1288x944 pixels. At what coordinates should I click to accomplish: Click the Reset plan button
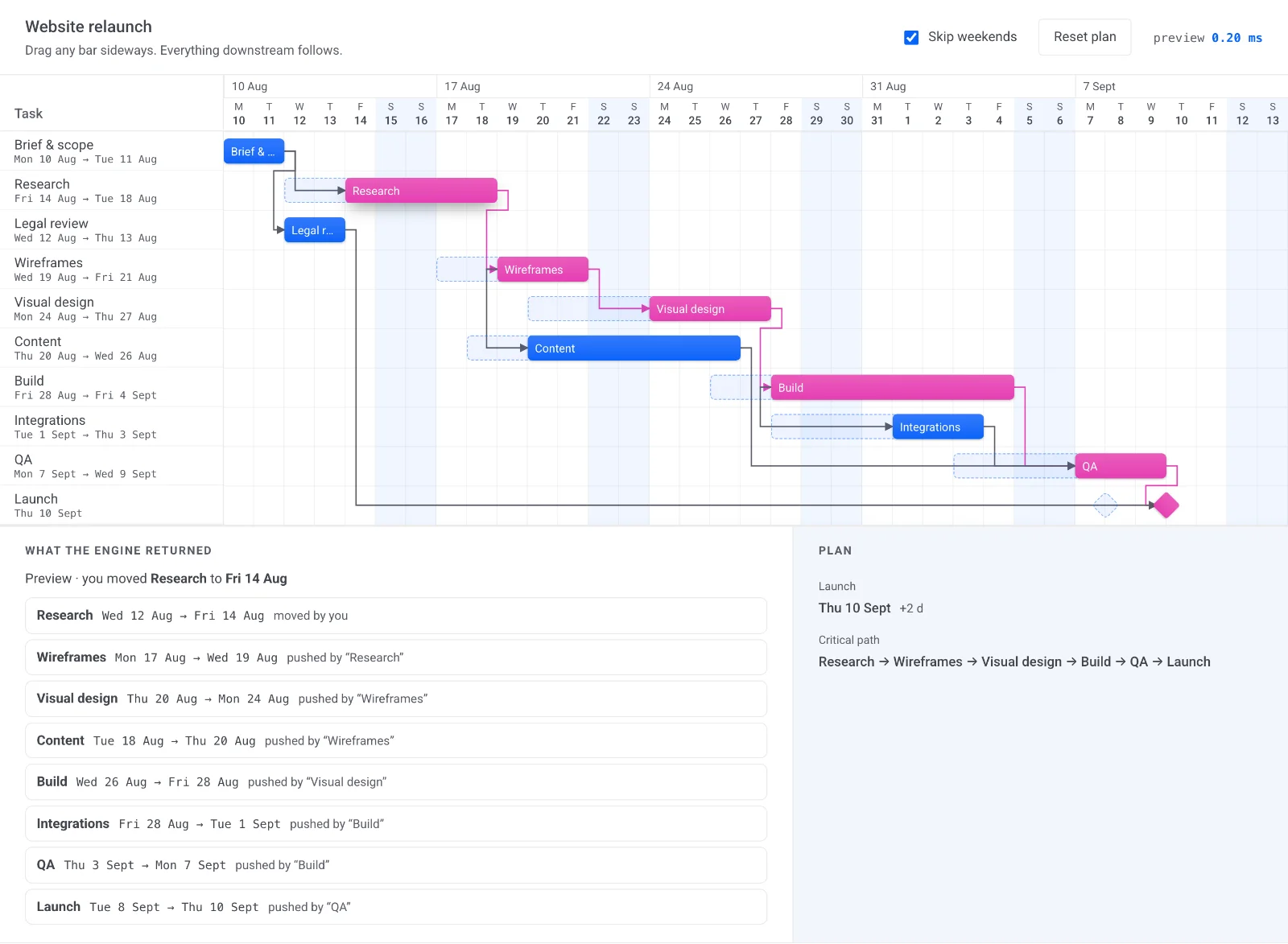[1084, 37]
